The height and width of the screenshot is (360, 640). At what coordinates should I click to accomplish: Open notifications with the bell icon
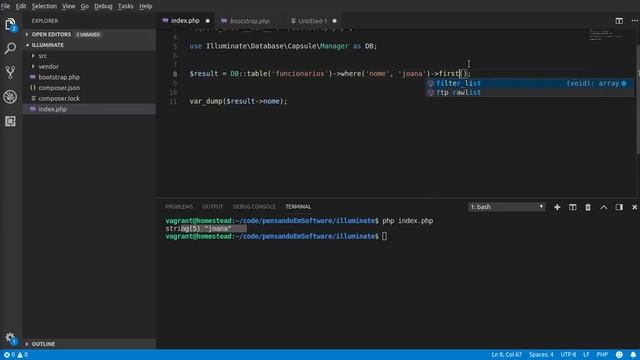point(633,355)
